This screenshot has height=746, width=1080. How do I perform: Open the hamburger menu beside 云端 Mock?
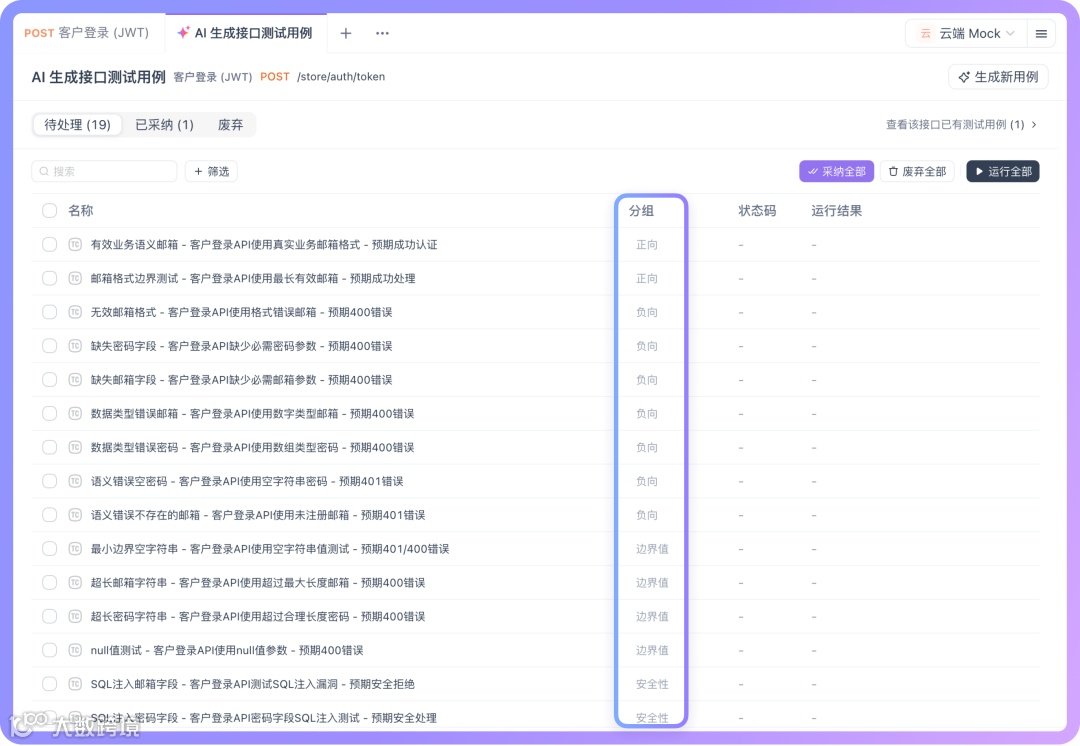point(1041,33)
